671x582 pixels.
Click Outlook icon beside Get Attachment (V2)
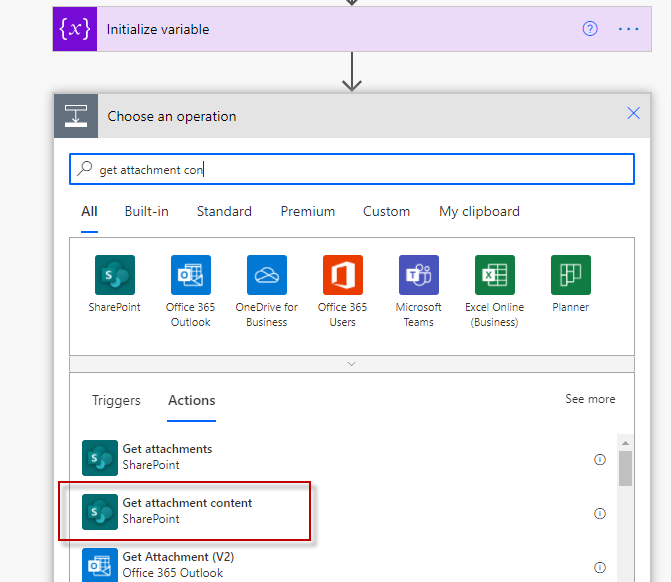[x=100, y=565]
